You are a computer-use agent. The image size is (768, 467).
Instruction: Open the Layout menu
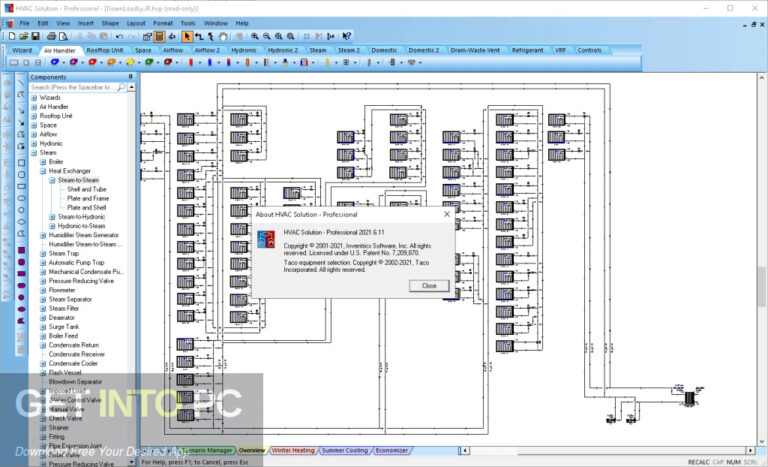[x=136, y=23]
